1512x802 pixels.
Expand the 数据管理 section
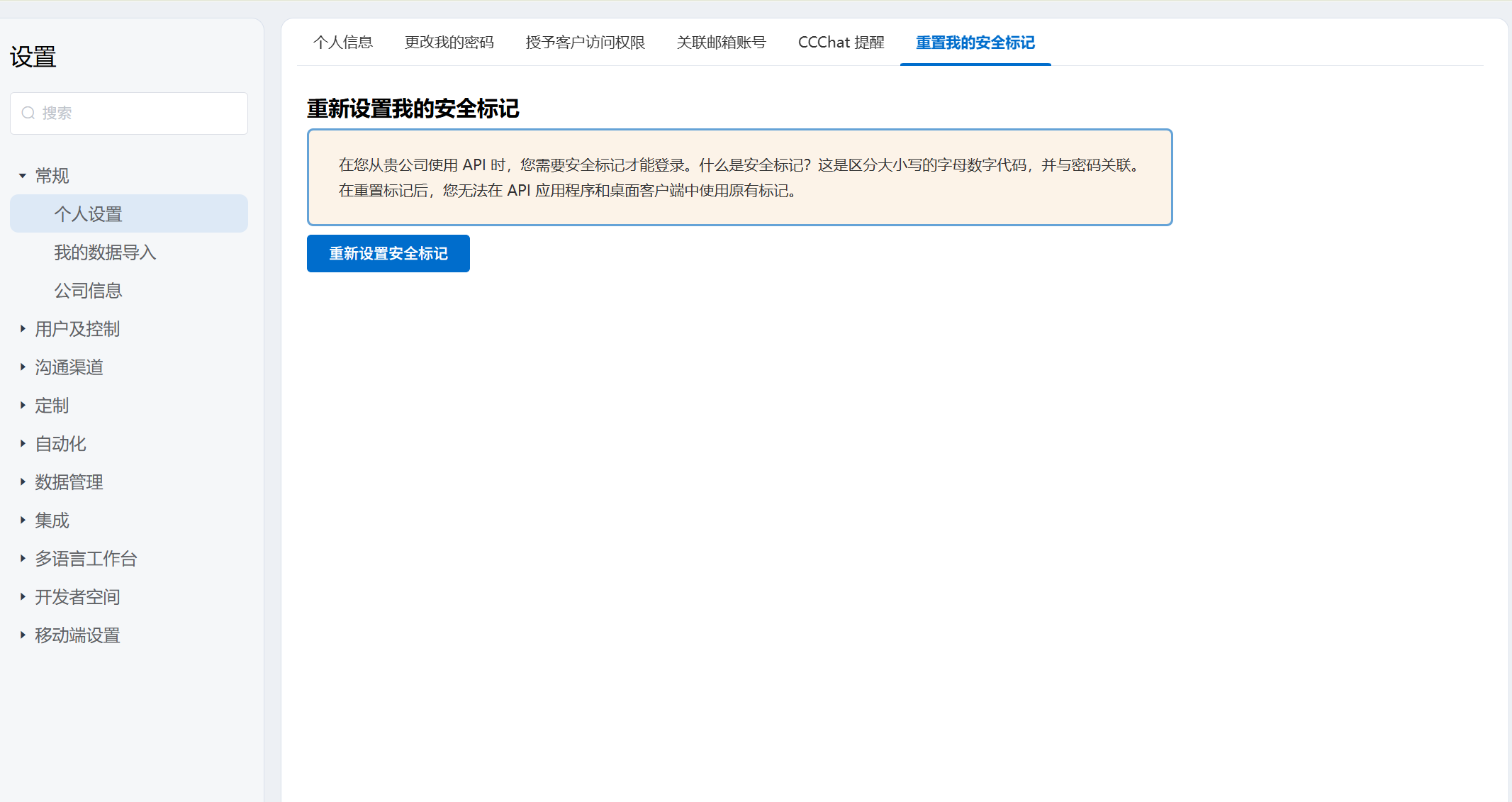(69, 482)
